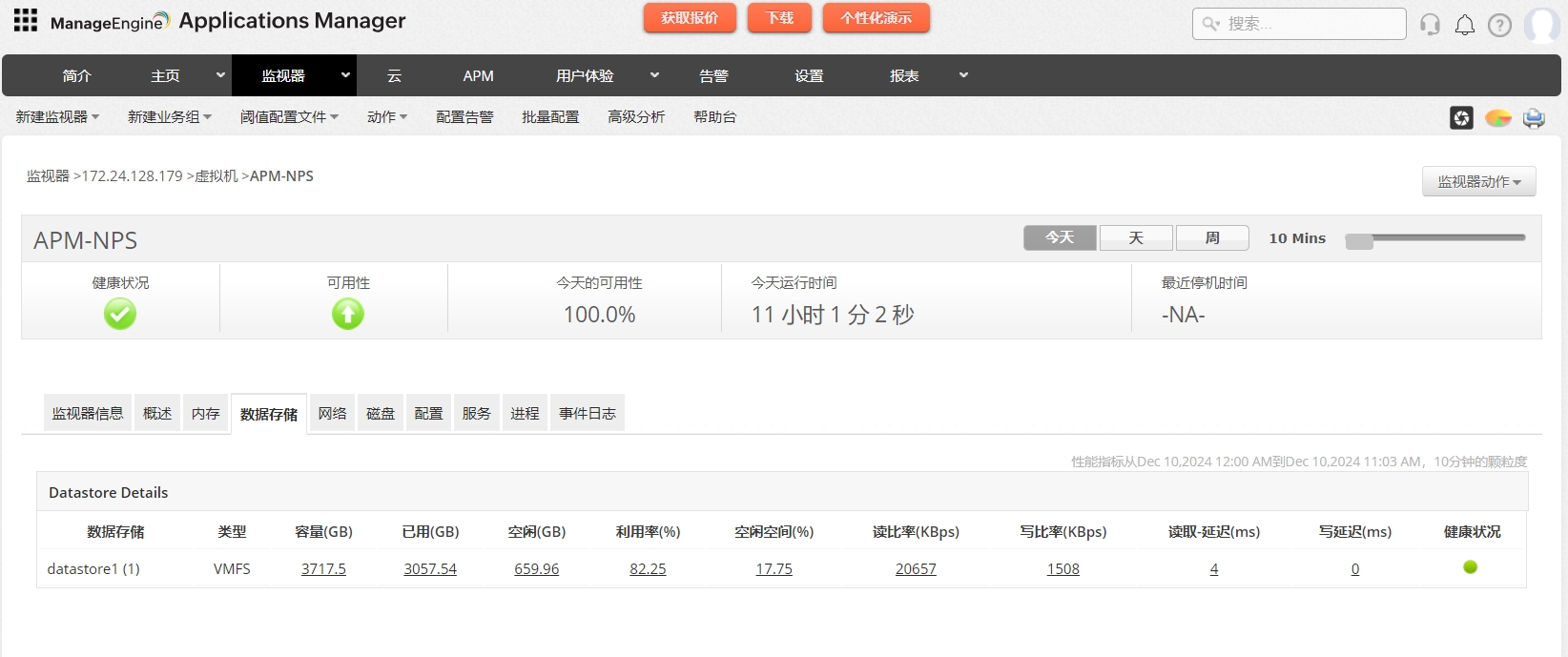Click the free value 659.96
1568x657 pixels.
pos(537,568)
